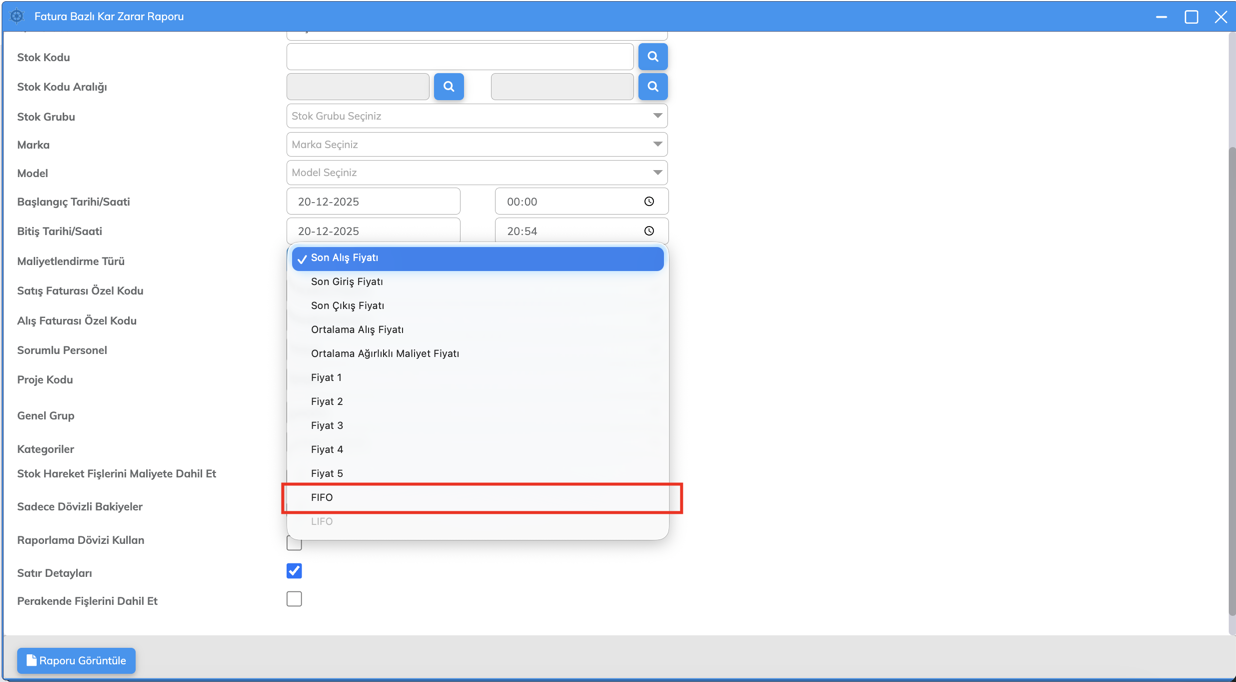
Task: Click the search icon beside Stok Kodu field
Action: pyautogui.click(x=653, y=57)
